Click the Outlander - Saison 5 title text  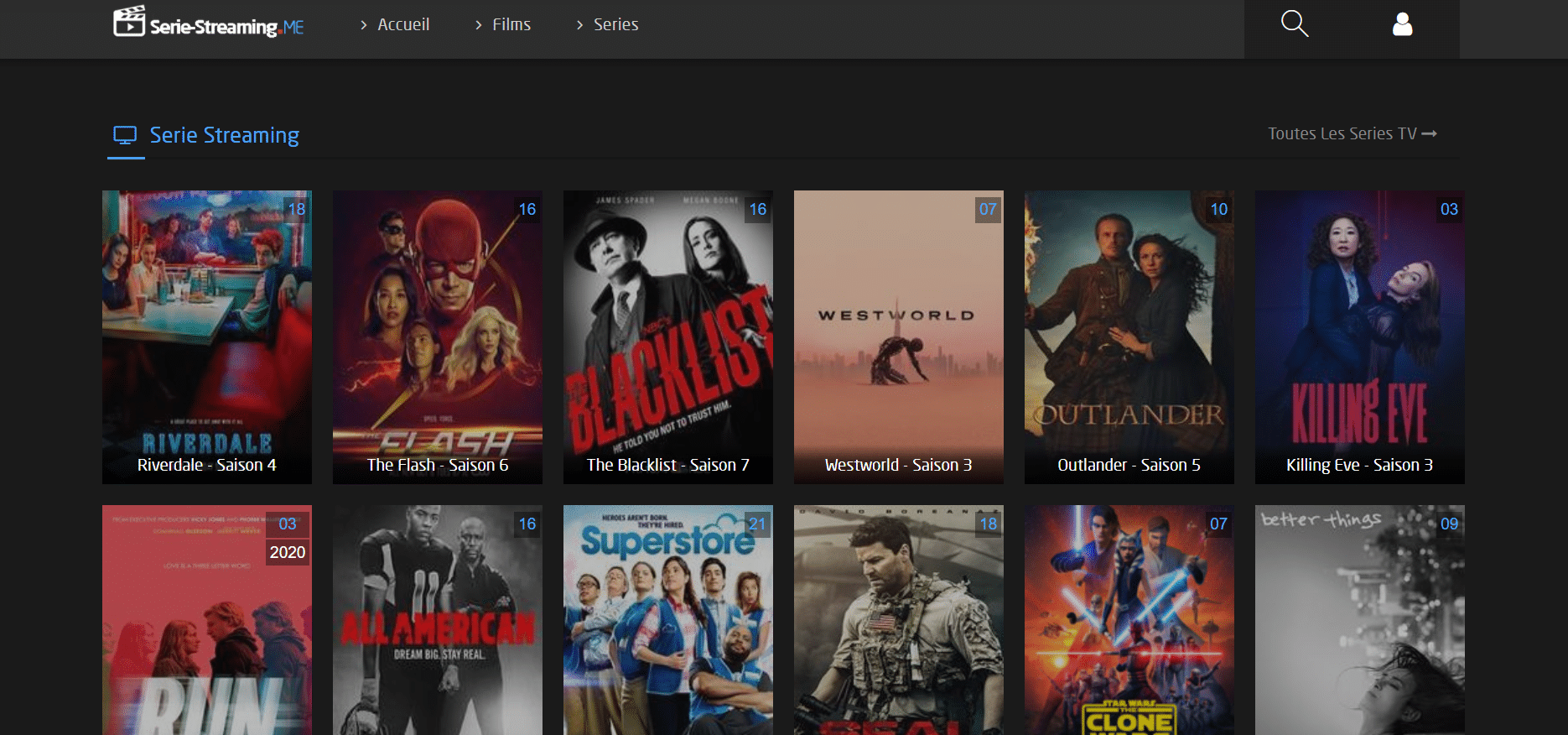coord(1129,465)
